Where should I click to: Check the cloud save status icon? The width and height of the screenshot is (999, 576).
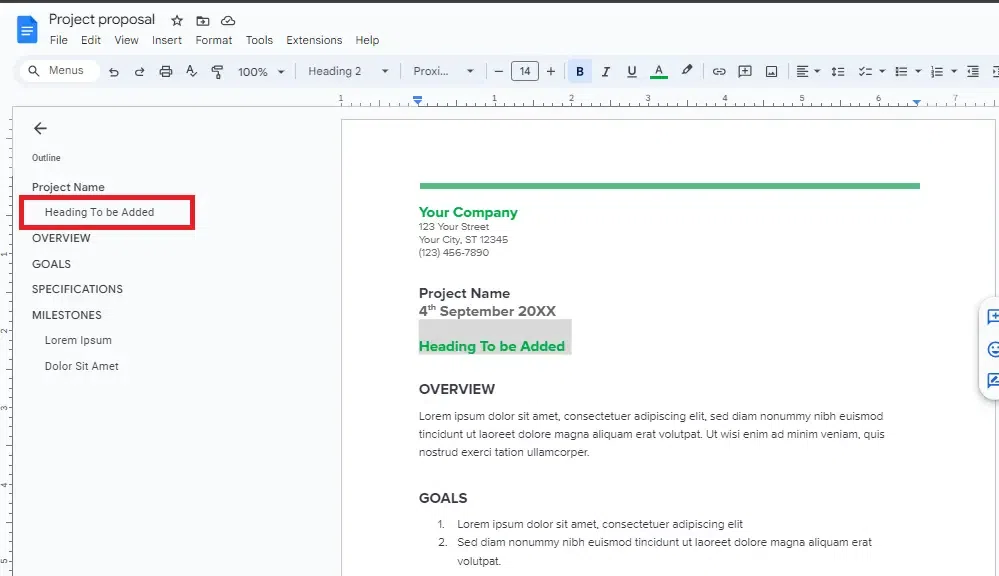point(228,21)
